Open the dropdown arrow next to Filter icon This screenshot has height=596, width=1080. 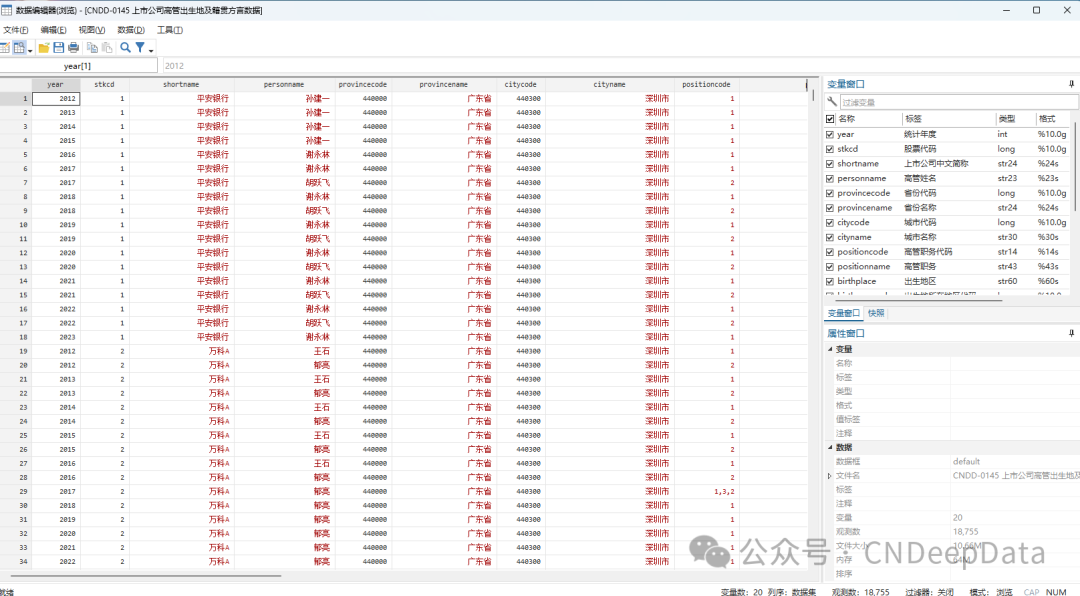point(150,48)
